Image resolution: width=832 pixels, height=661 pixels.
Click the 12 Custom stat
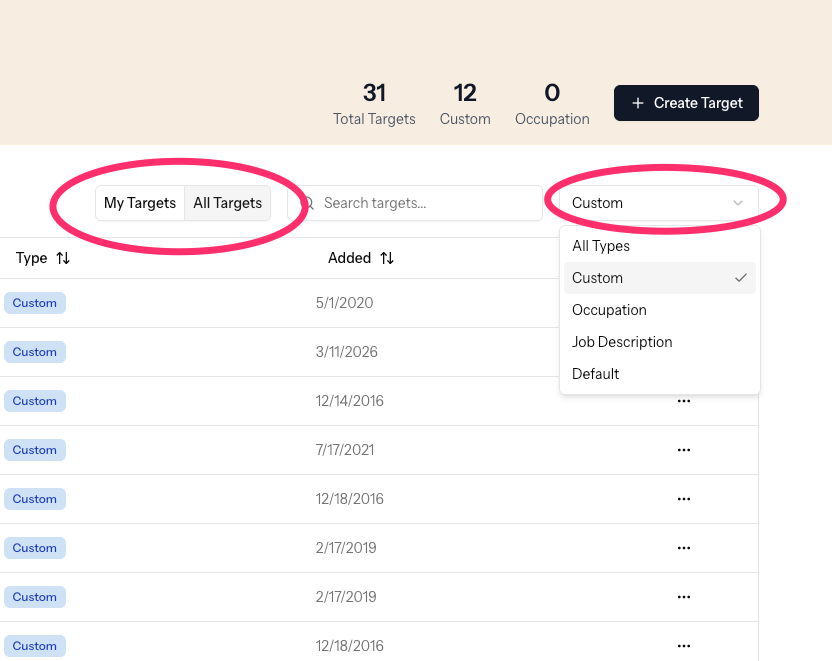[x=465, y=104]
